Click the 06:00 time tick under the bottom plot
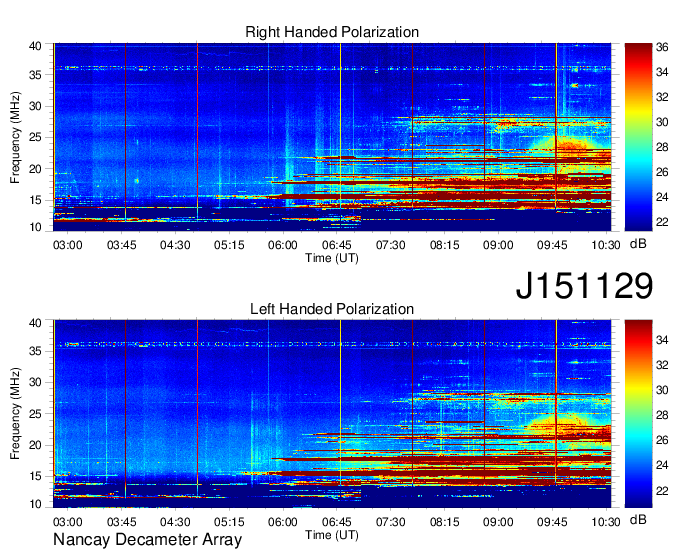The width and height of the screenshot is (680, 552). tap(283, 522)
